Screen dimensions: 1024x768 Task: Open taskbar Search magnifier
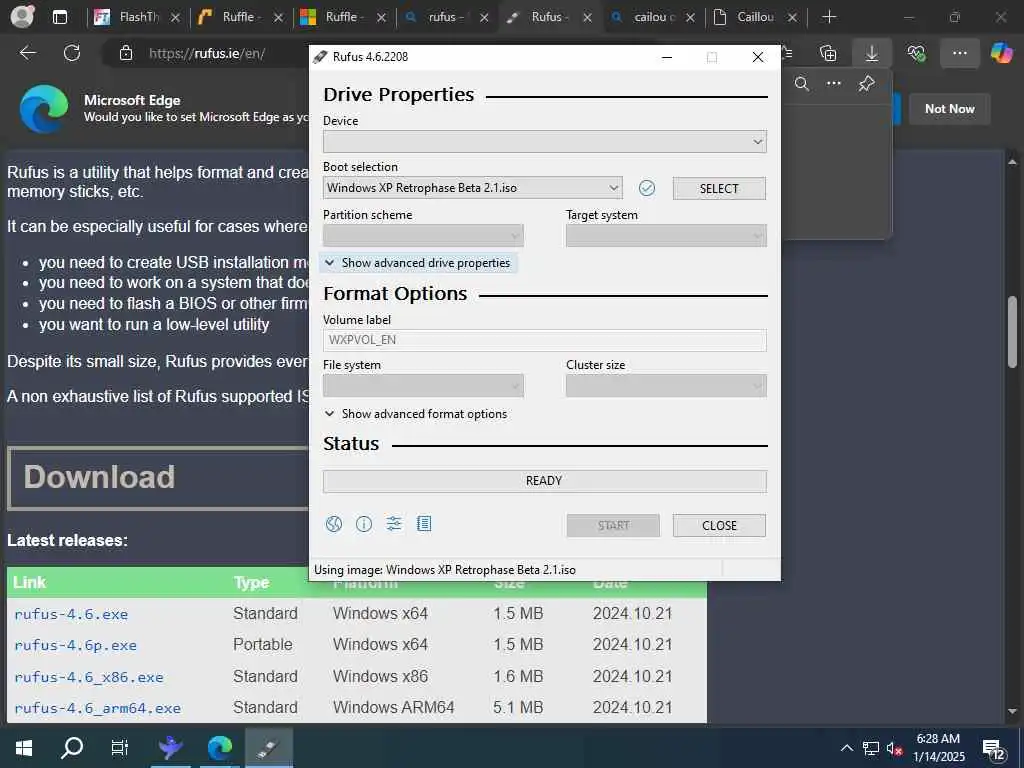[x=72, y=748]
